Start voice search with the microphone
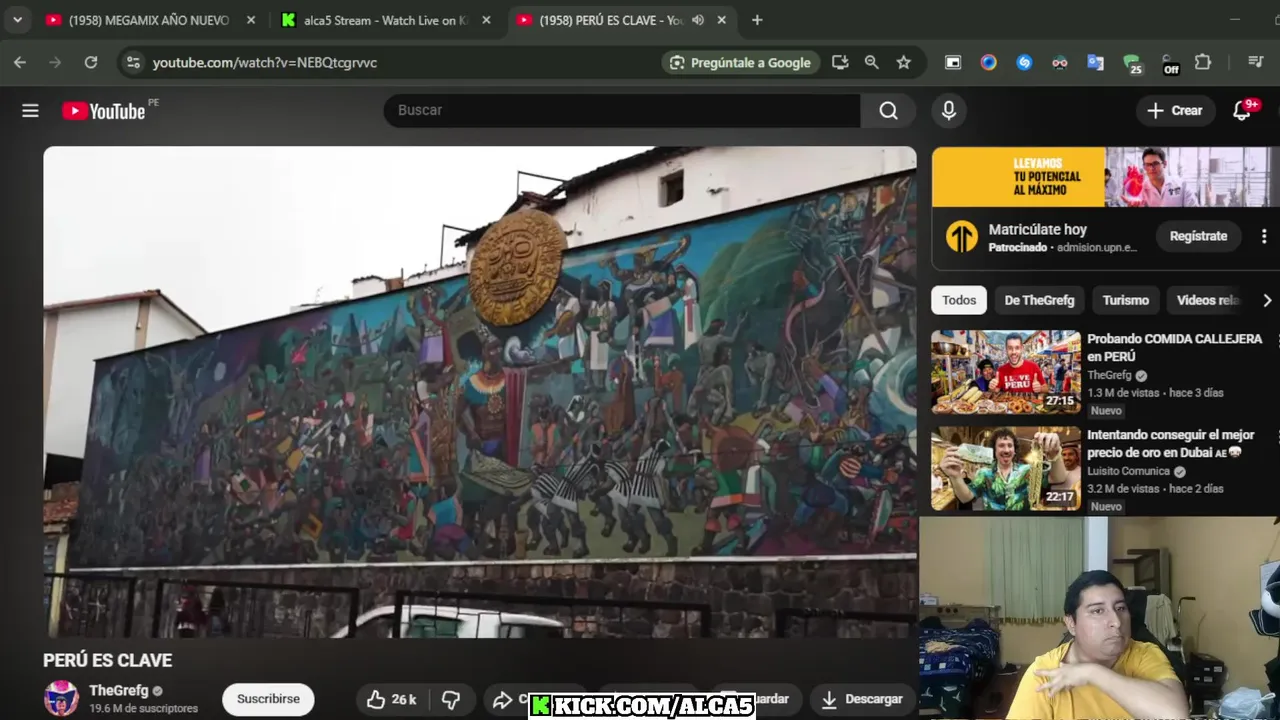The height and width of the screenshot is (720, 1280). click(949, 111)
